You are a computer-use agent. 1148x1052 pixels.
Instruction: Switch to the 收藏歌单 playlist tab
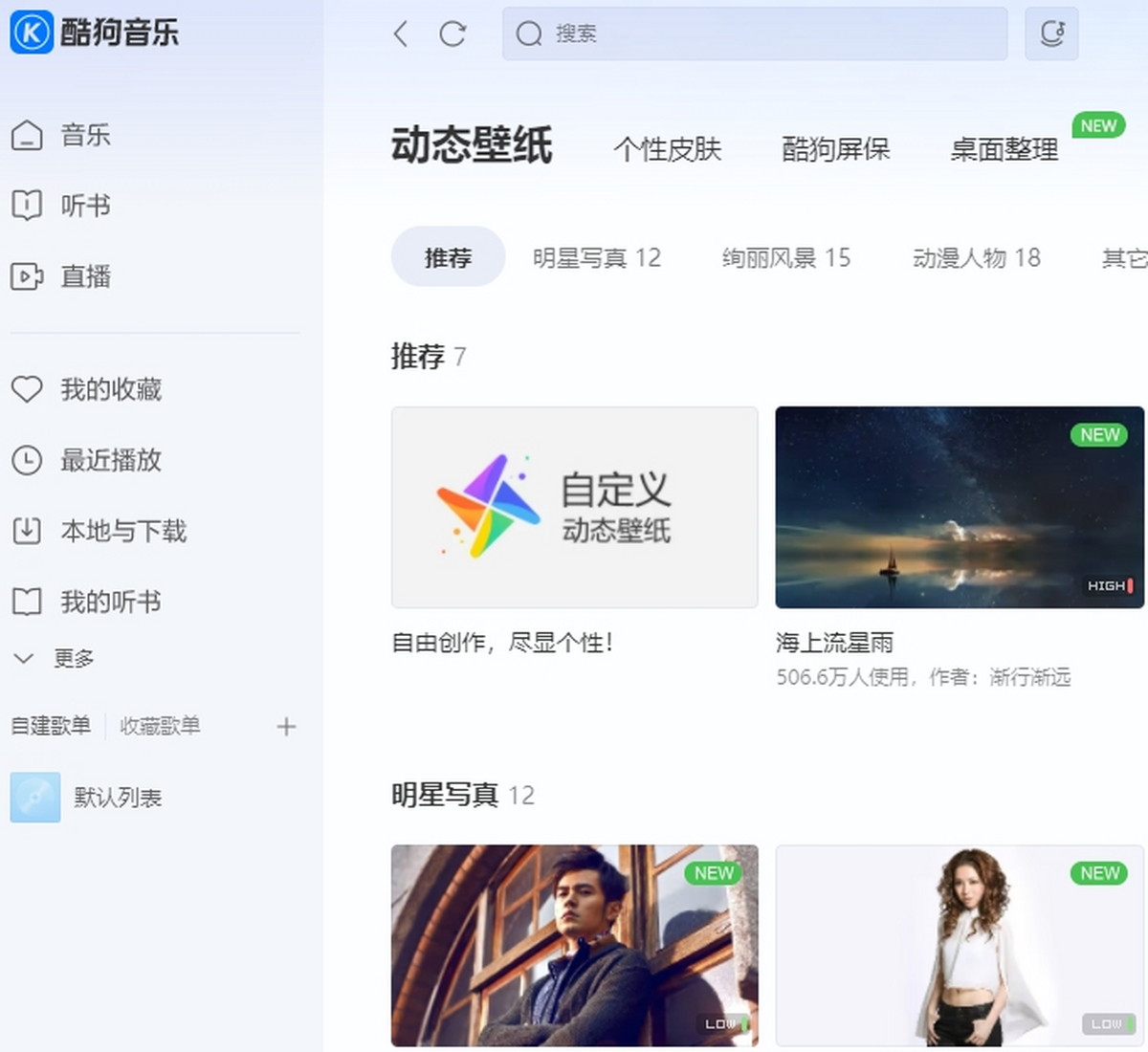pos(159,727)
